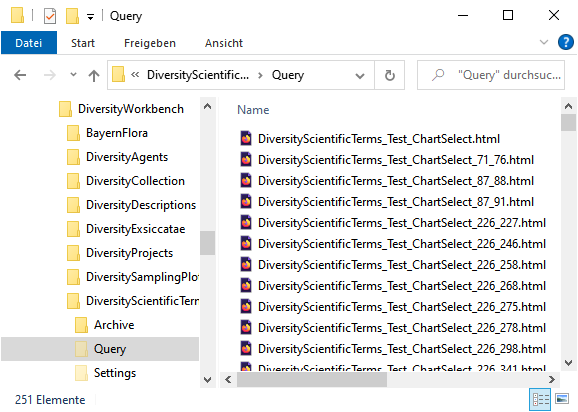Select the Query folder in the tree
This screenshot has height=412, width=578.
pos(100,349)
